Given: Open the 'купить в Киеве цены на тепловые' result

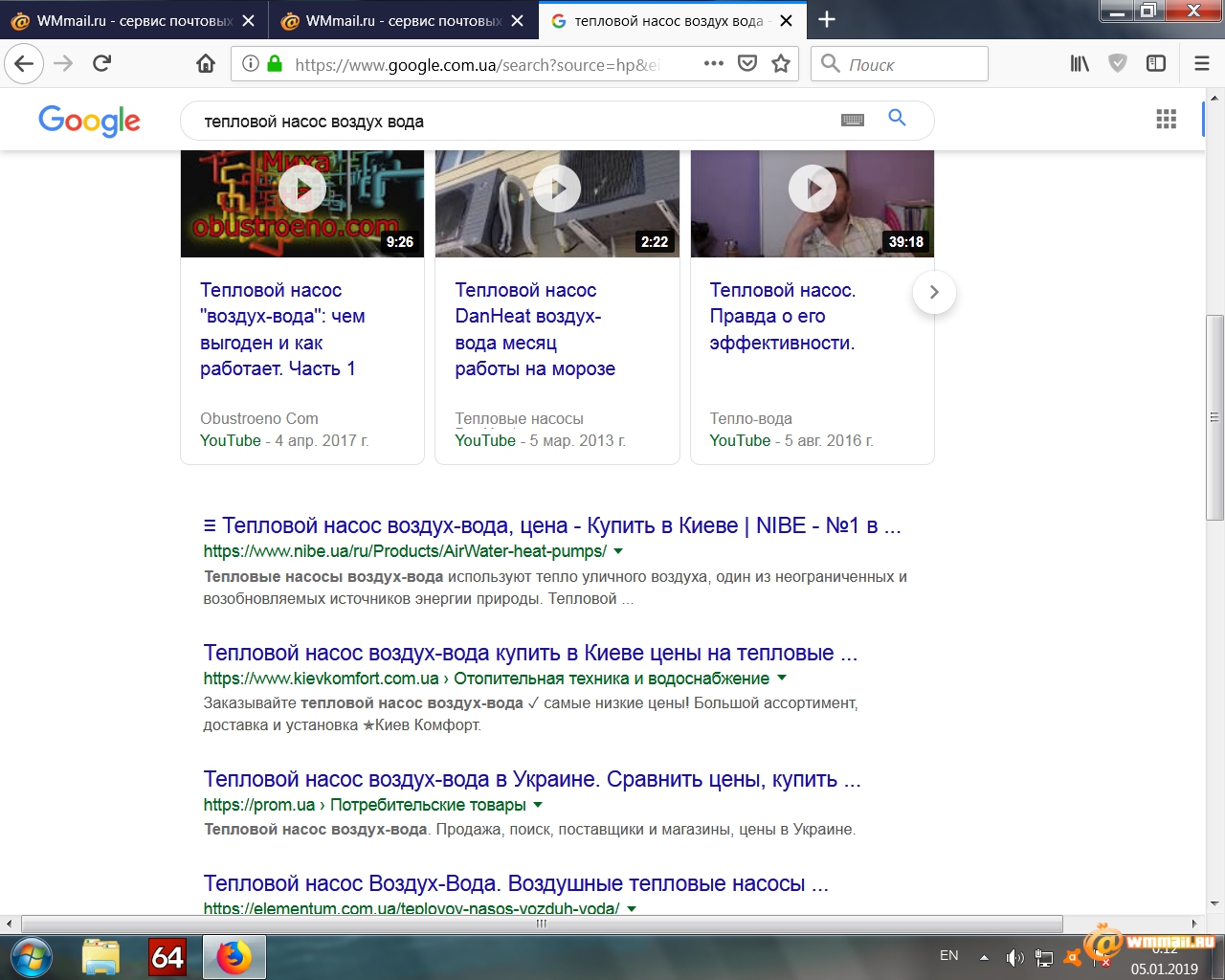Looking at the screenshot, I should [530, 653].
